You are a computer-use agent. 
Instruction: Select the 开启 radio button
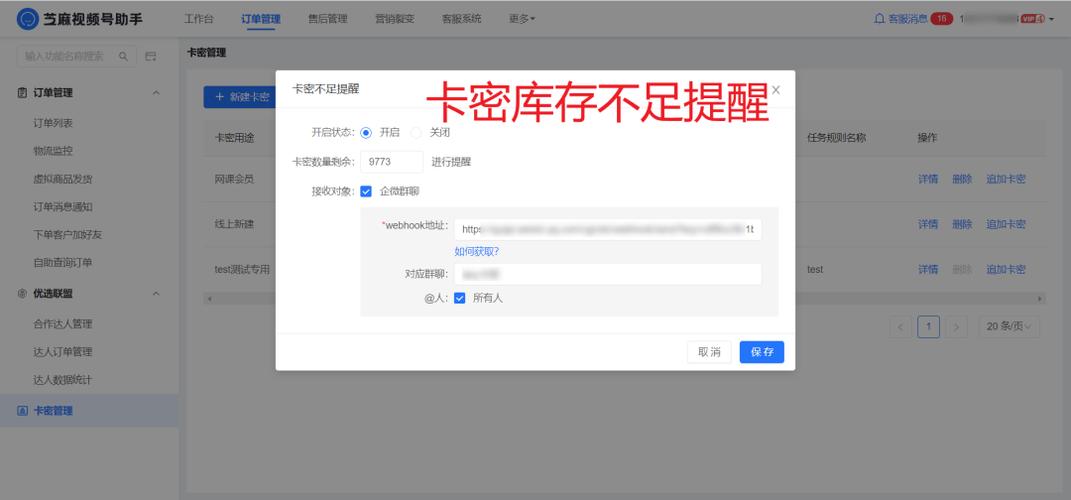click(x=366, y=132)
